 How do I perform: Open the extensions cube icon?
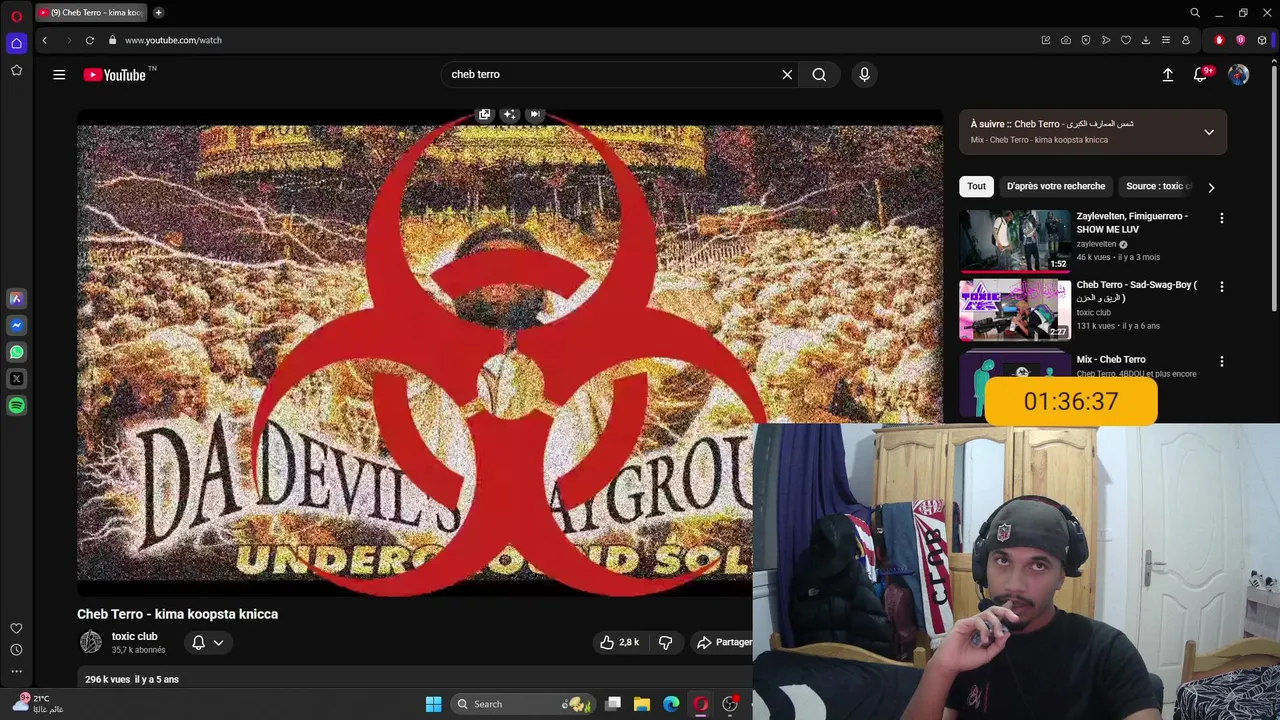(1262, 40)
